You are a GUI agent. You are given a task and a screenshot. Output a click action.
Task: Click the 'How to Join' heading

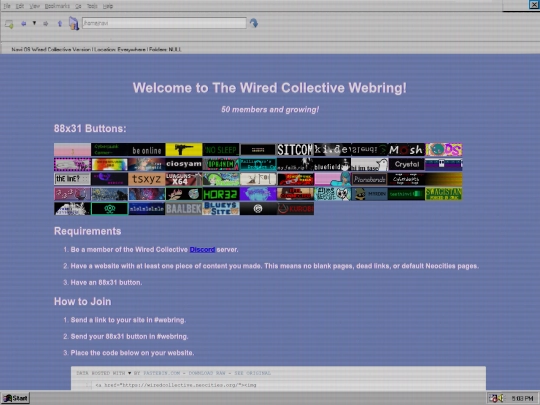[x=83, y=302]
